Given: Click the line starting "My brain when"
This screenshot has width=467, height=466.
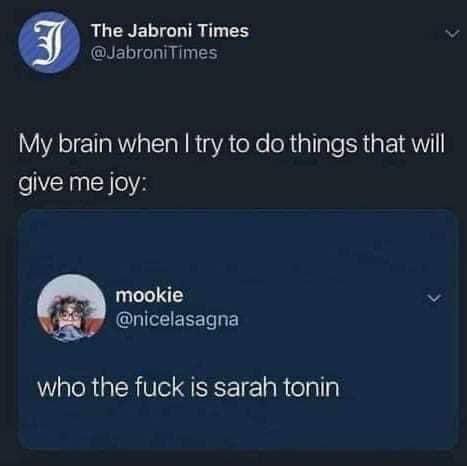Looking at the screenshot, I should [x=232, y=146].
